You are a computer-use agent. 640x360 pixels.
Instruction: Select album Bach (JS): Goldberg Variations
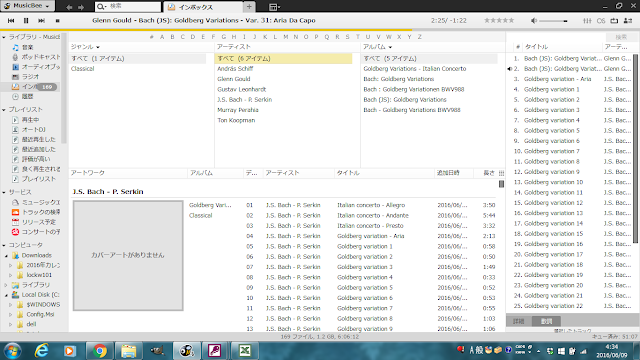pos(405,100)
